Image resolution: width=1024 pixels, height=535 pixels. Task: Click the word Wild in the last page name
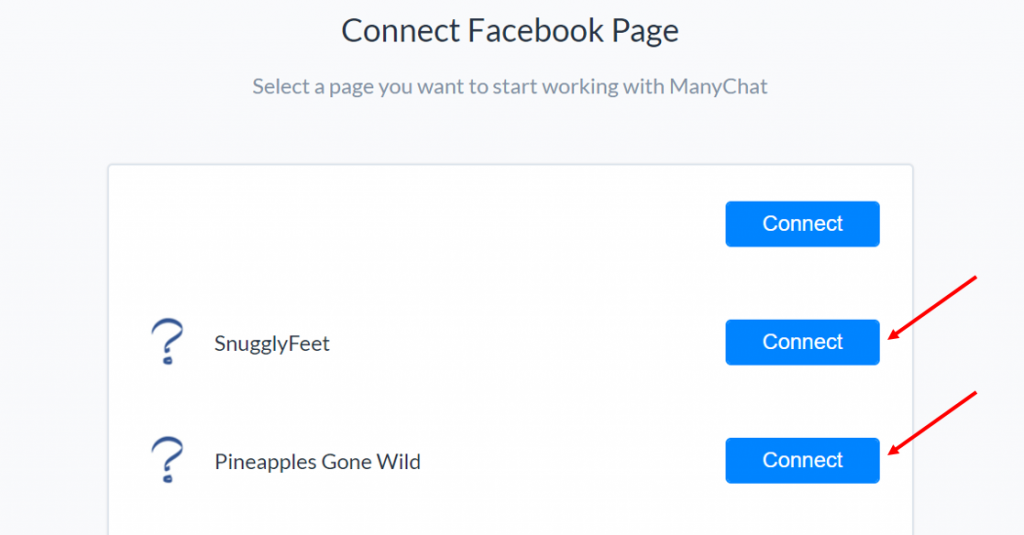pos(398,461)
